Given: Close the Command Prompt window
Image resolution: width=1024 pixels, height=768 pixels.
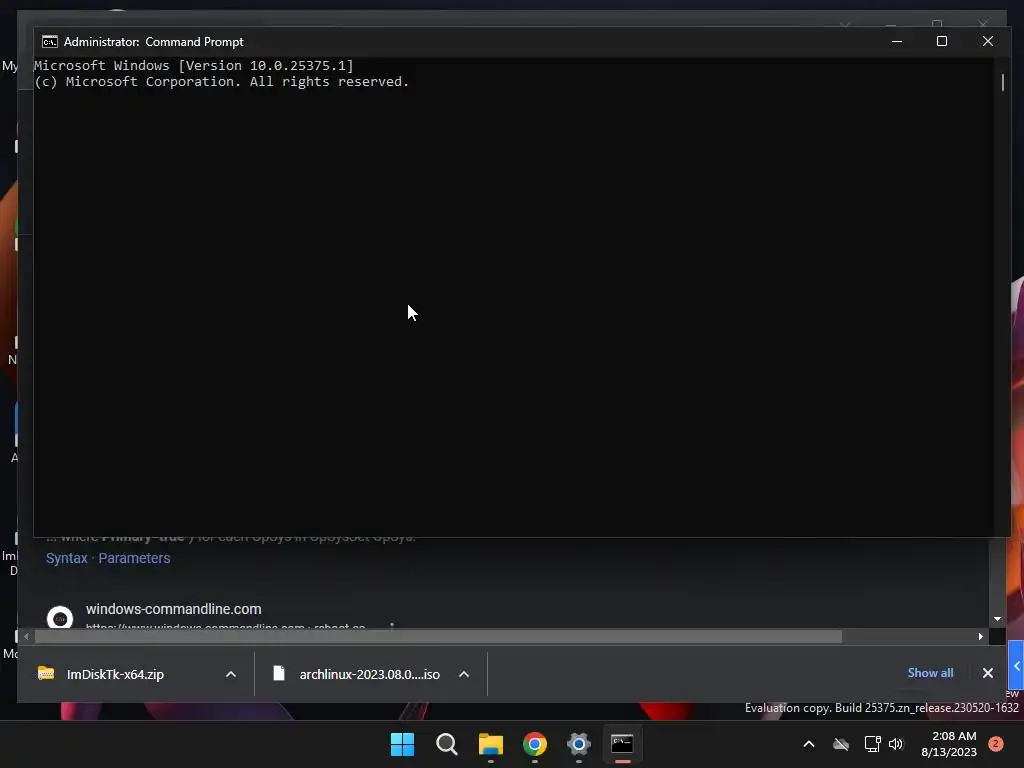Looking at the screenshot, I should pos(988,41).
